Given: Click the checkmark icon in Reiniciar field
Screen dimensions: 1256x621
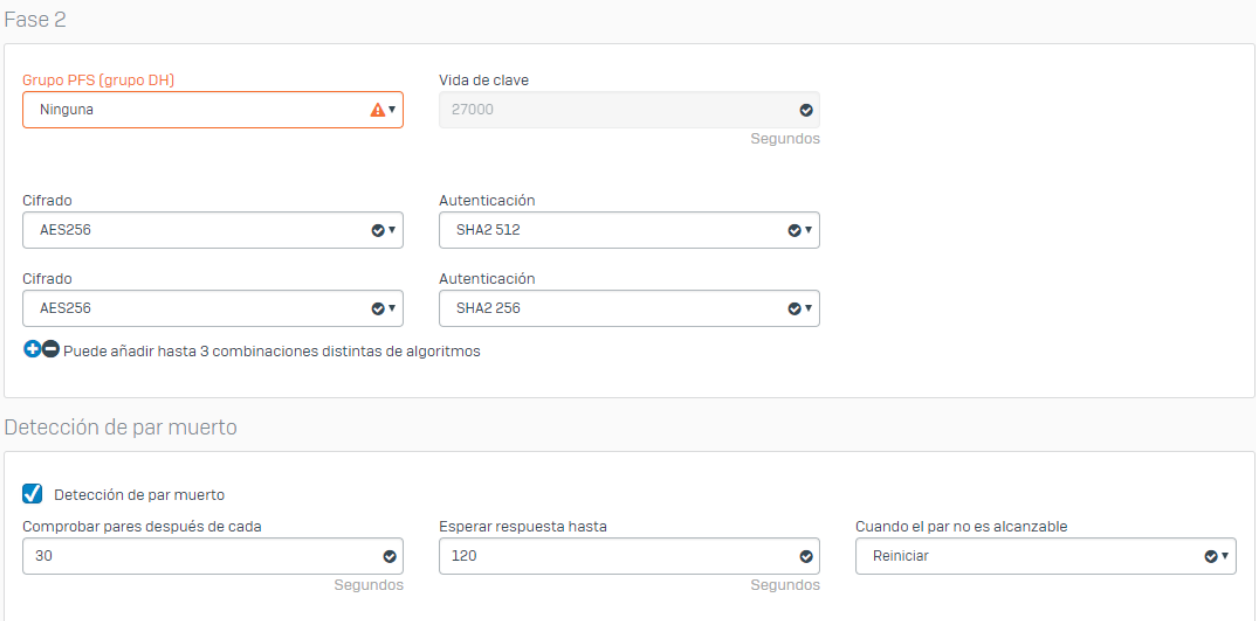Looking at the screenshot, I should pos(1210,557).
